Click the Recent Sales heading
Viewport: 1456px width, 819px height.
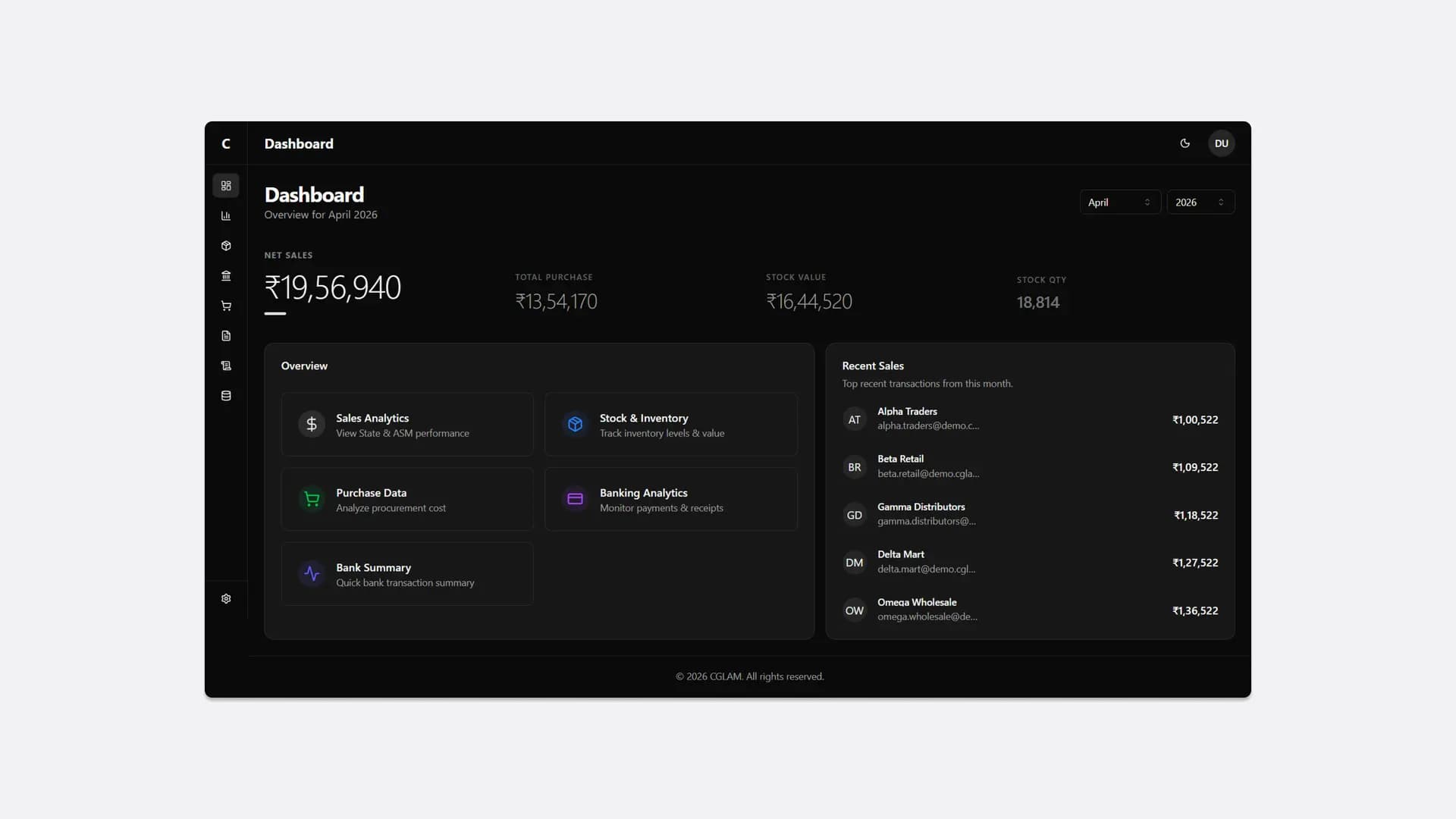point(873,366)
